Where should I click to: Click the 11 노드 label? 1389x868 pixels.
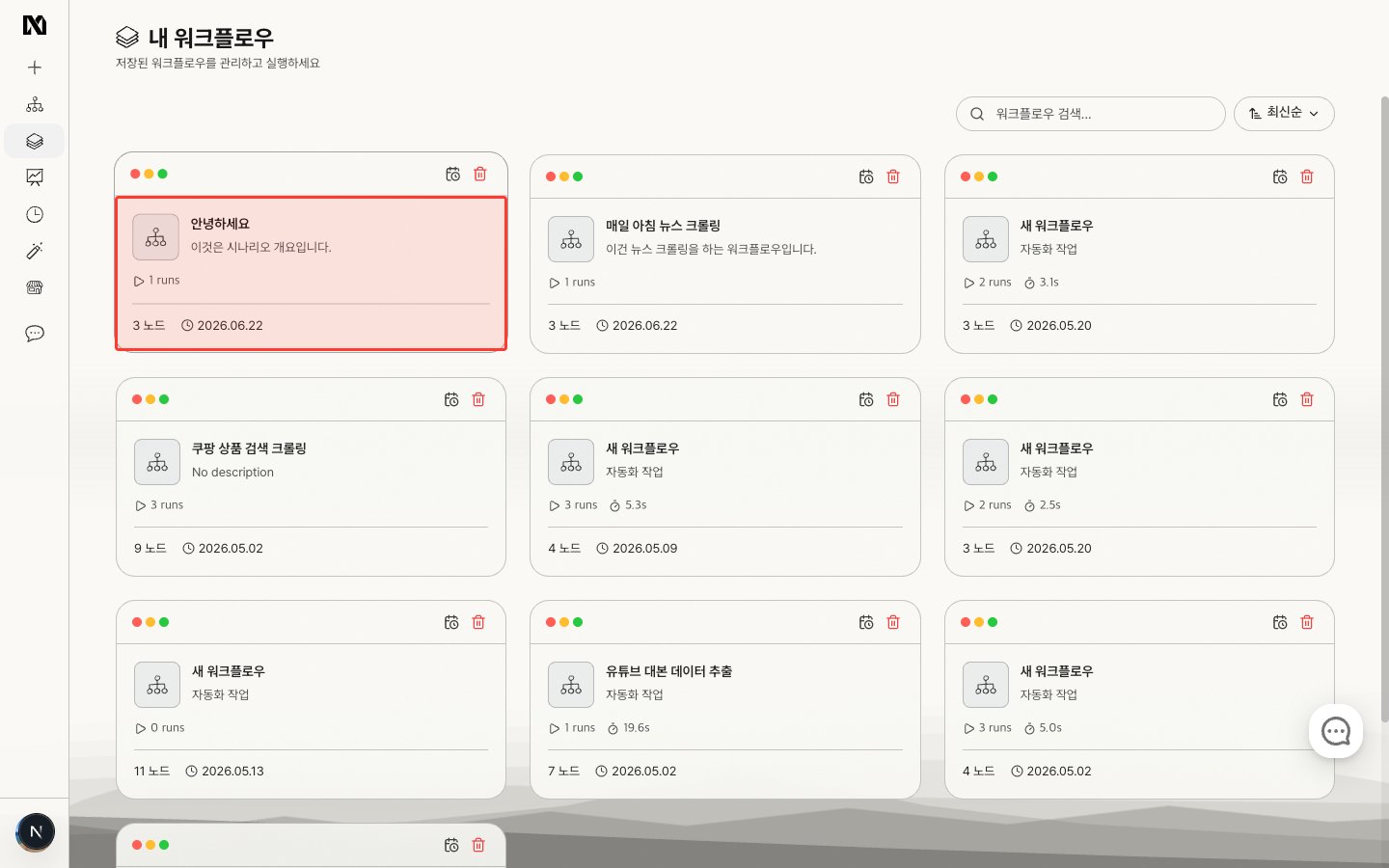click(151, 771)
